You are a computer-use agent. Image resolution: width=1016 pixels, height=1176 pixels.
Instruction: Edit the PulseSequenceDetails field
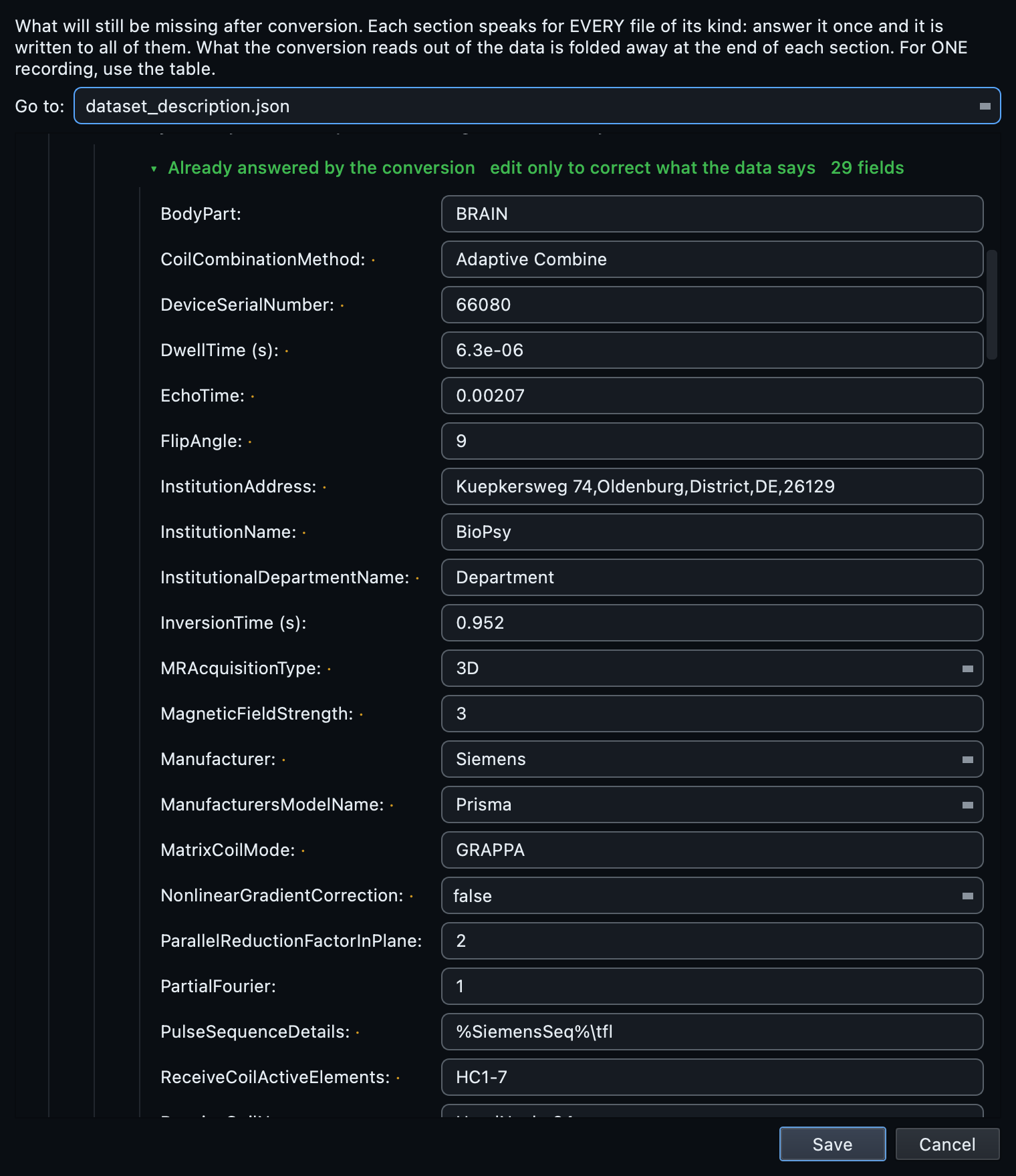coord(712,1032)
